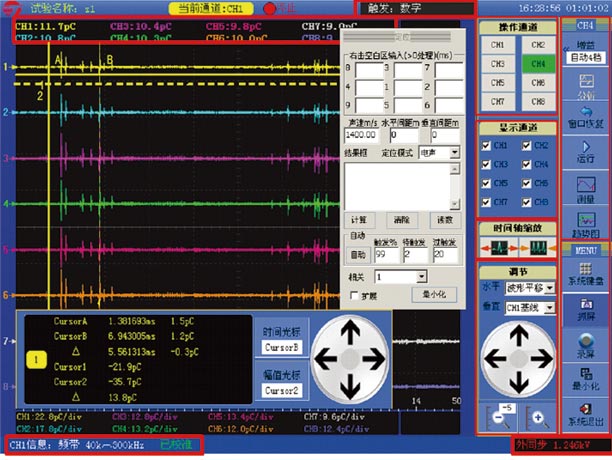
Task: Toggle CH6 display channel checkbox
Action: (x=524, y=183)
